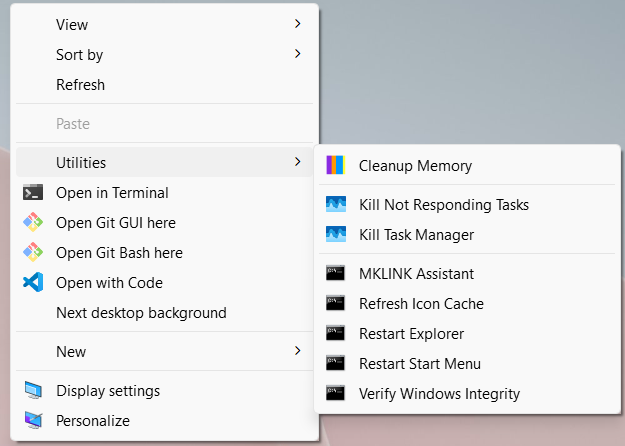Click the VS Code icon beside Open with Code
625x446 pixels.
coord(33,282)
